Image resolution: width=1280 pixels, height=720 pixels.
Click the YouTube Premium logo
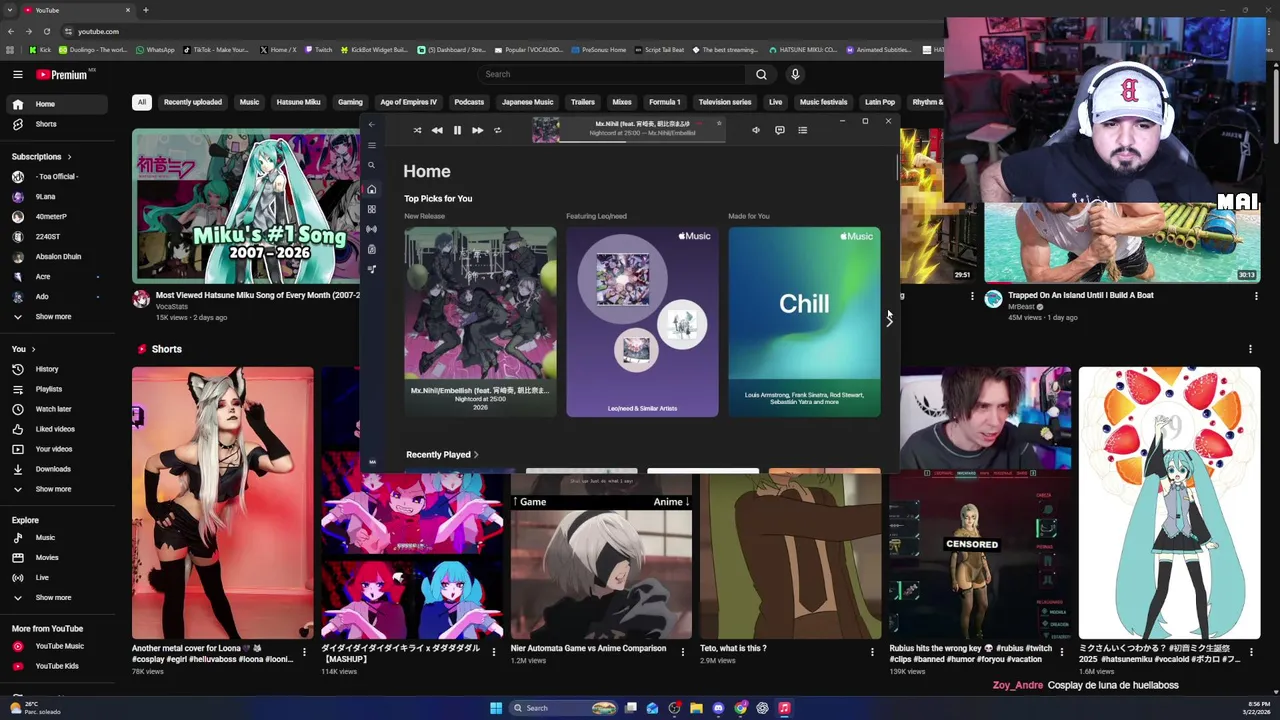click(63, 74)
